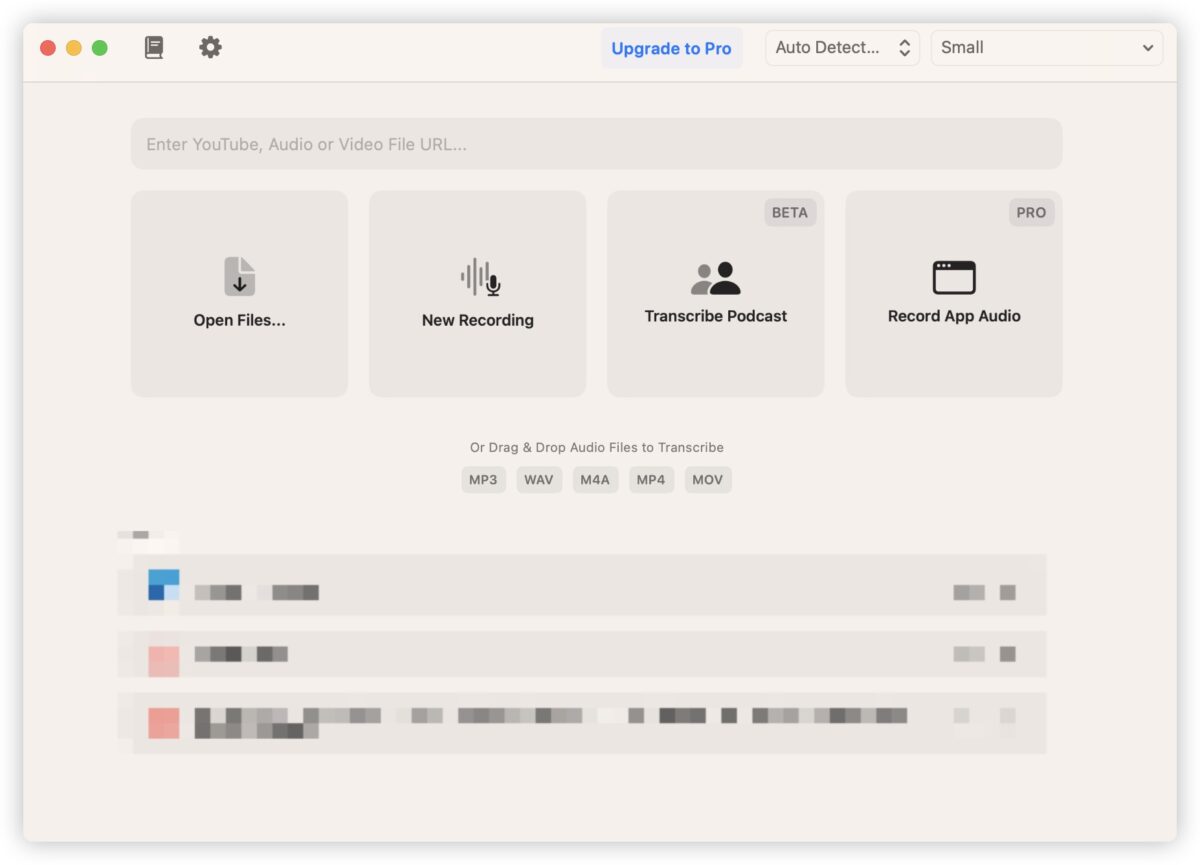
Task: Start a New Recording
Action: (x=477, y=294)
